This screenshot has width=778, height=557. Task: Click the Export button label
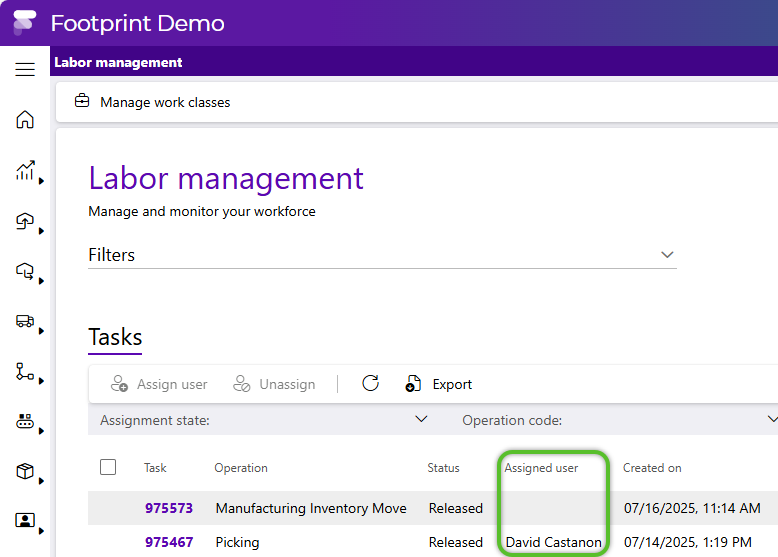[452, 384]
